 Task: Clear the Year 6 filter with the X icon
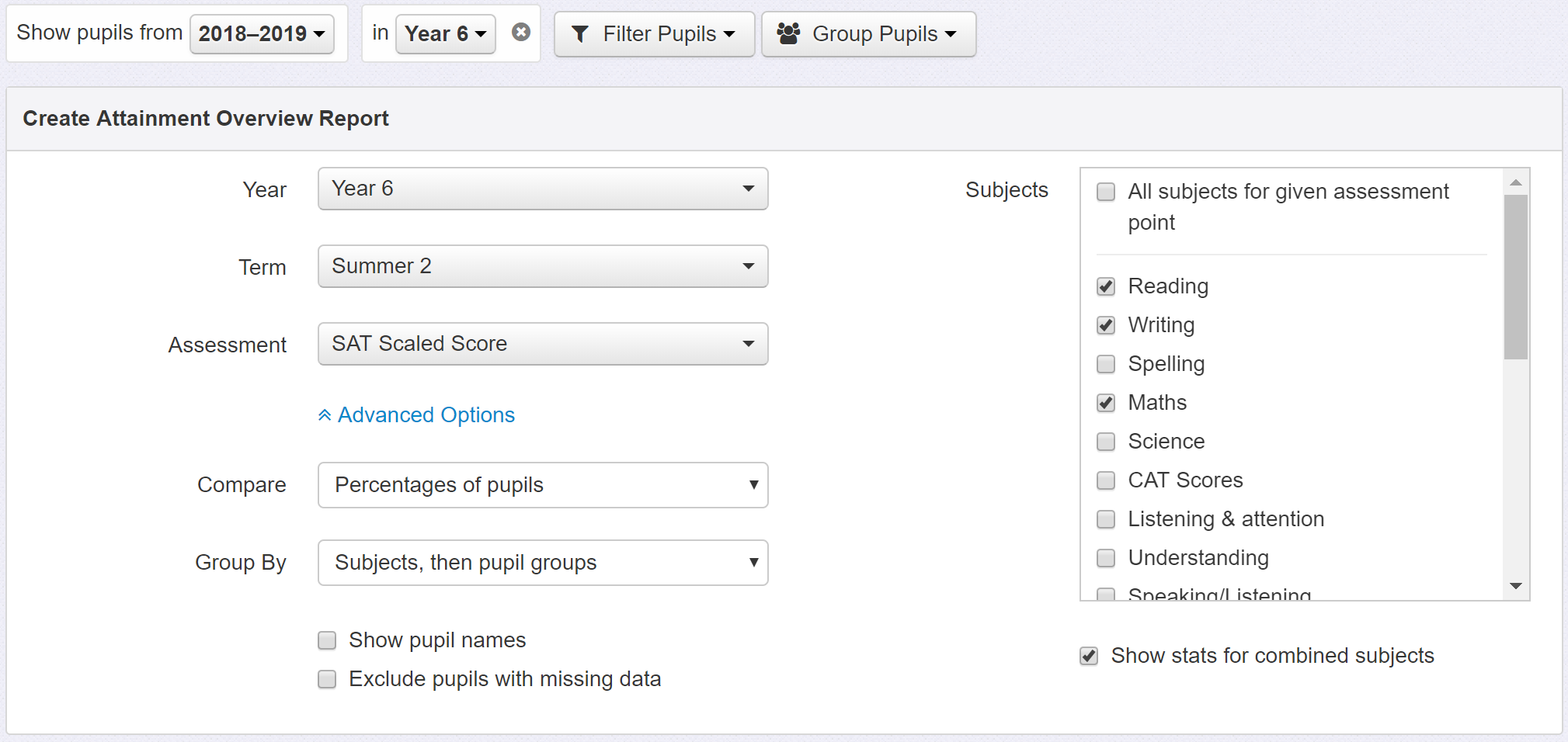[521, 32]
